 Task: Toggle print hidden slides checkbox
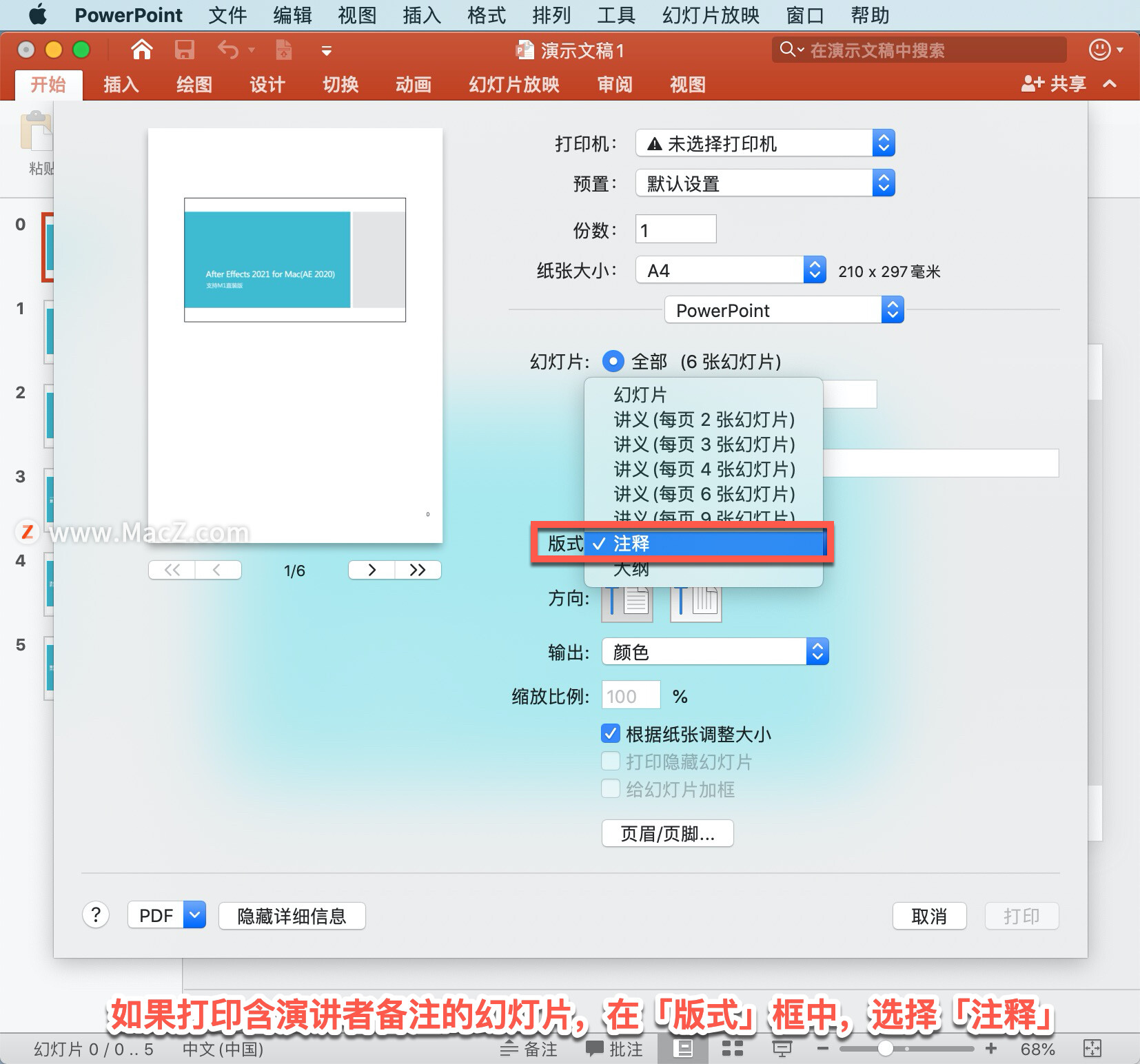610,761
